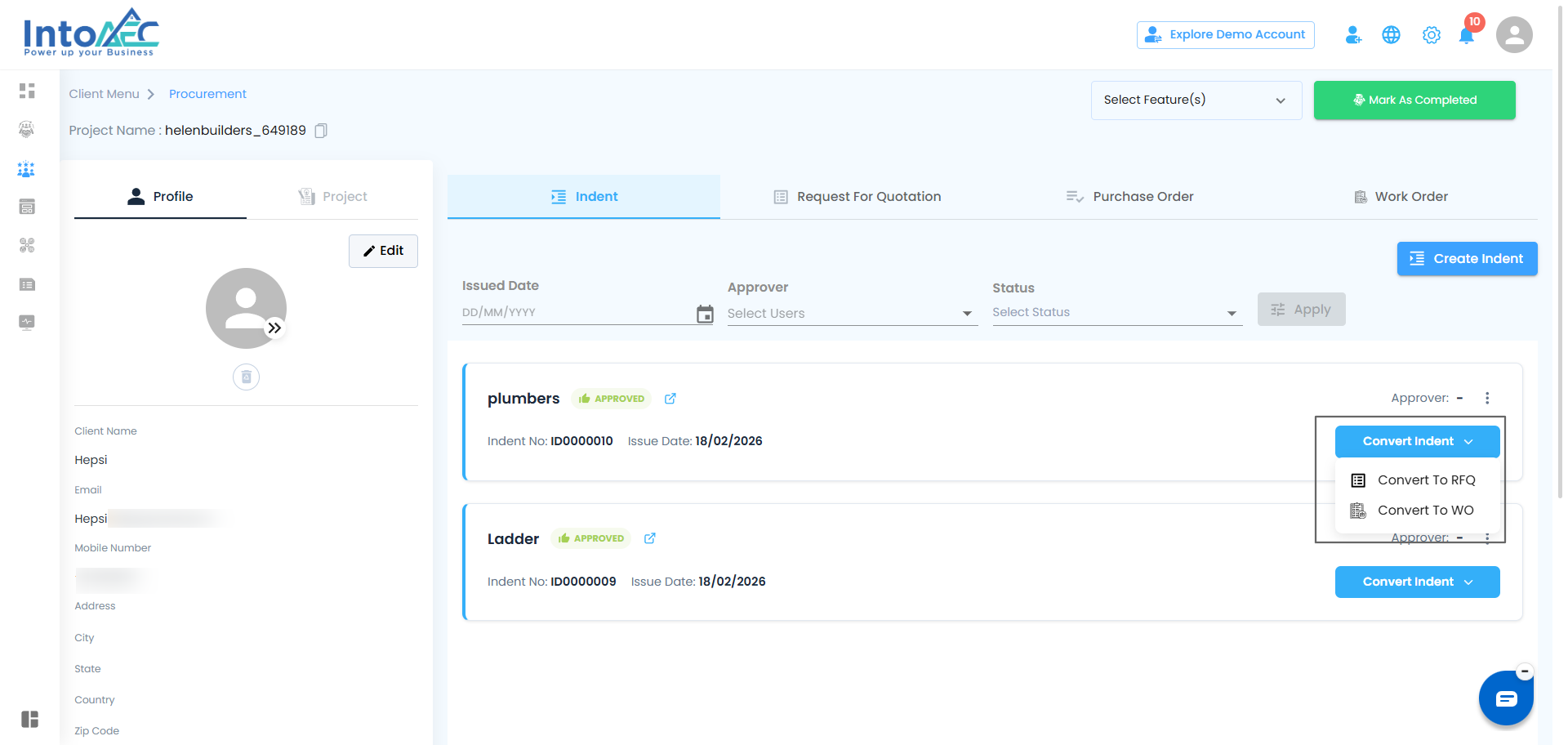Open the notifications bell
1568x745 pixels.
(x=1467, y=35)
